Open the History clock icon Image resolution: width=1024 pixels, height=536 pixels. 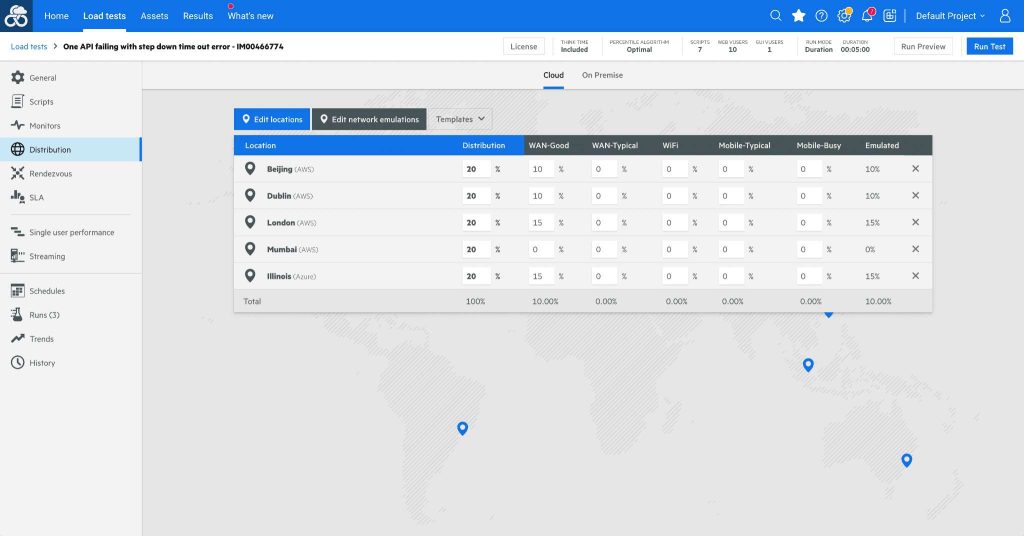[18, 362]
